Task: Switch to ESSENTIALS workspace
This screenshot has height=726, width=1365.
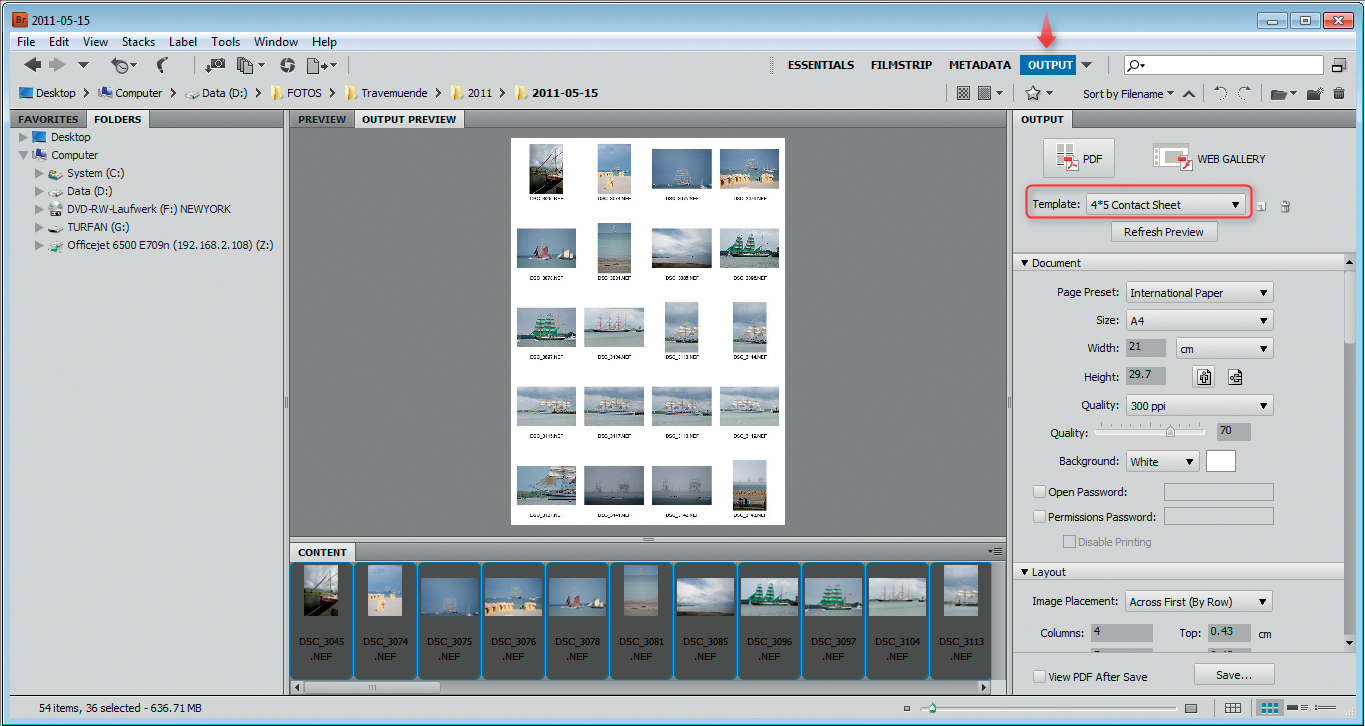Action: coord(821,65)
